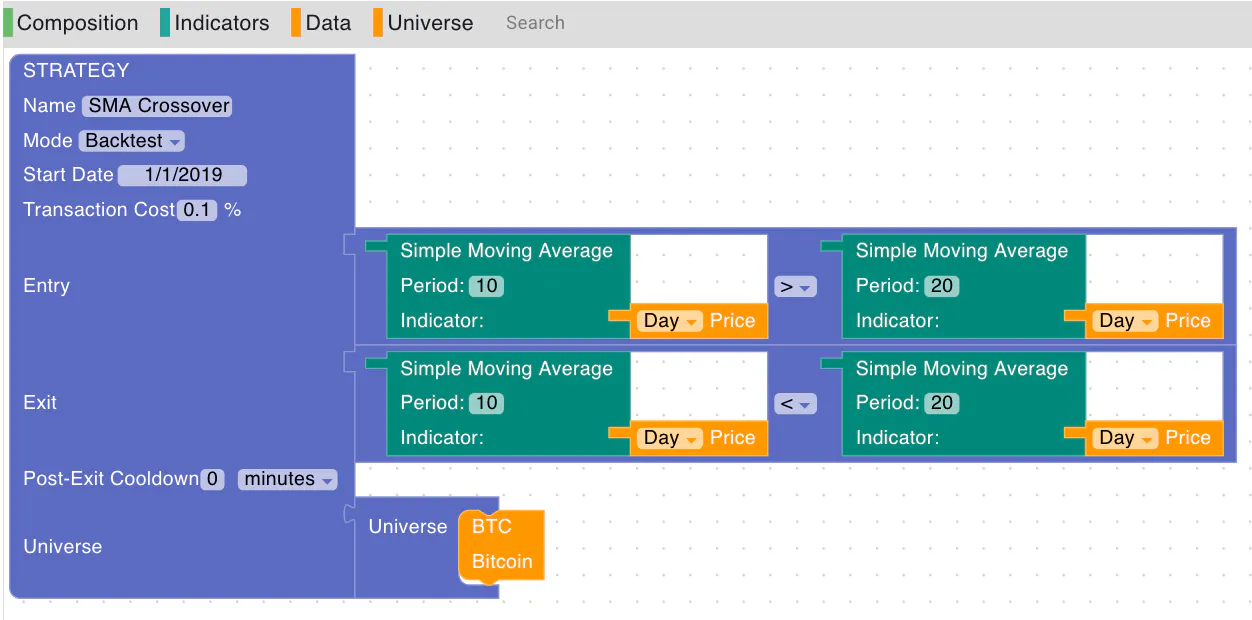Change the Start Date 1/1/2019 field

click(182, 175)
